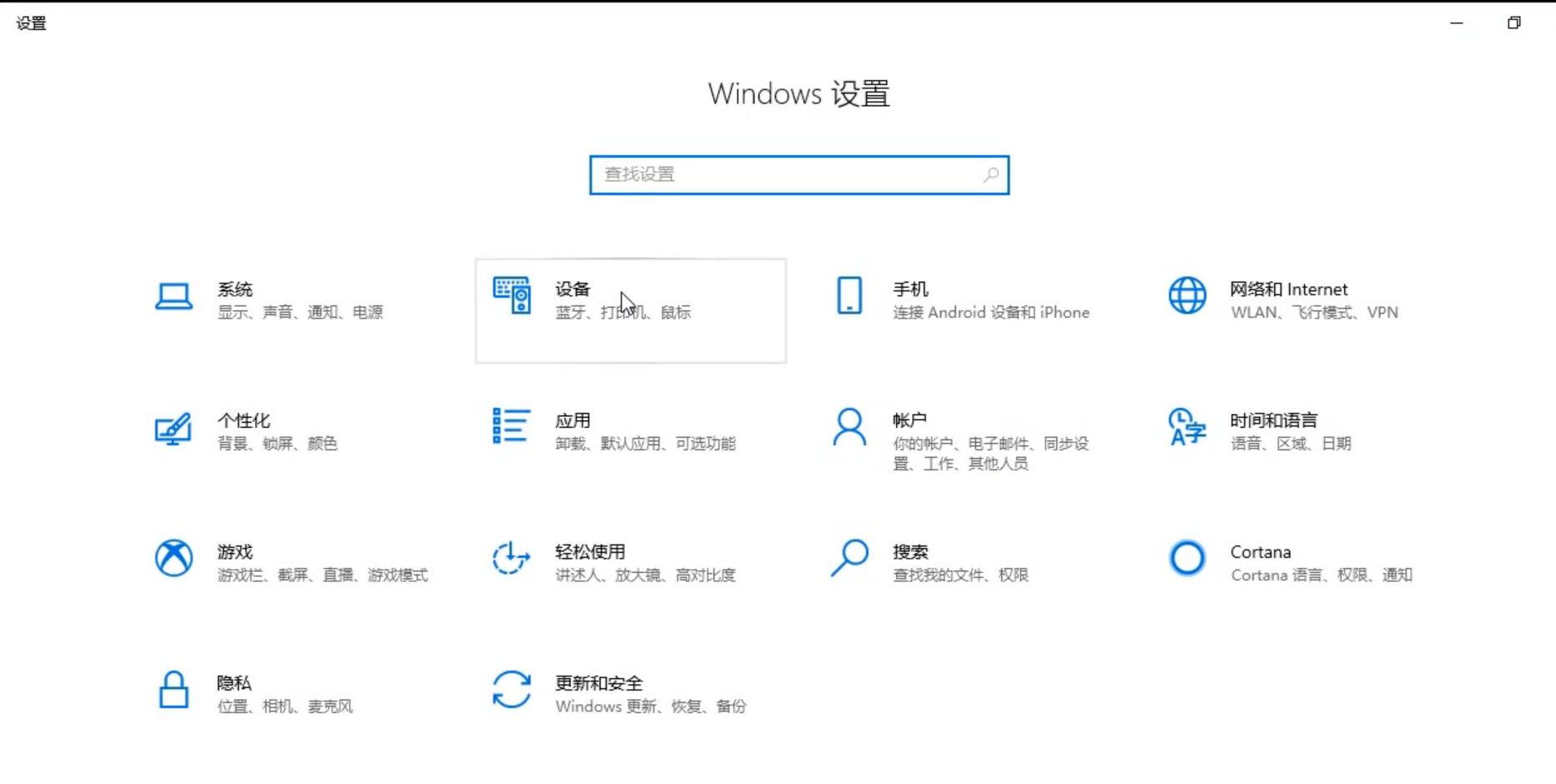1556x784 pixels.
Task: Minimize the Settings window
Action: [x=1457, y=23]
